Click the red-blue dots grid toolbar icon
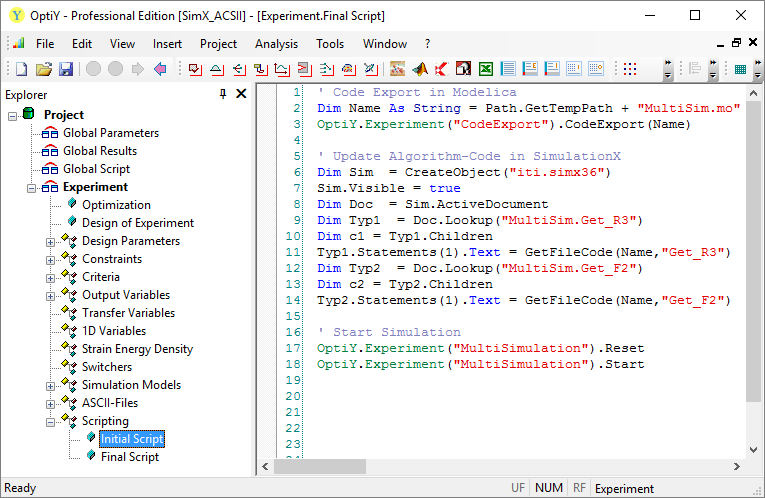Viewport: 765px width, 498px height. point(630,69)
